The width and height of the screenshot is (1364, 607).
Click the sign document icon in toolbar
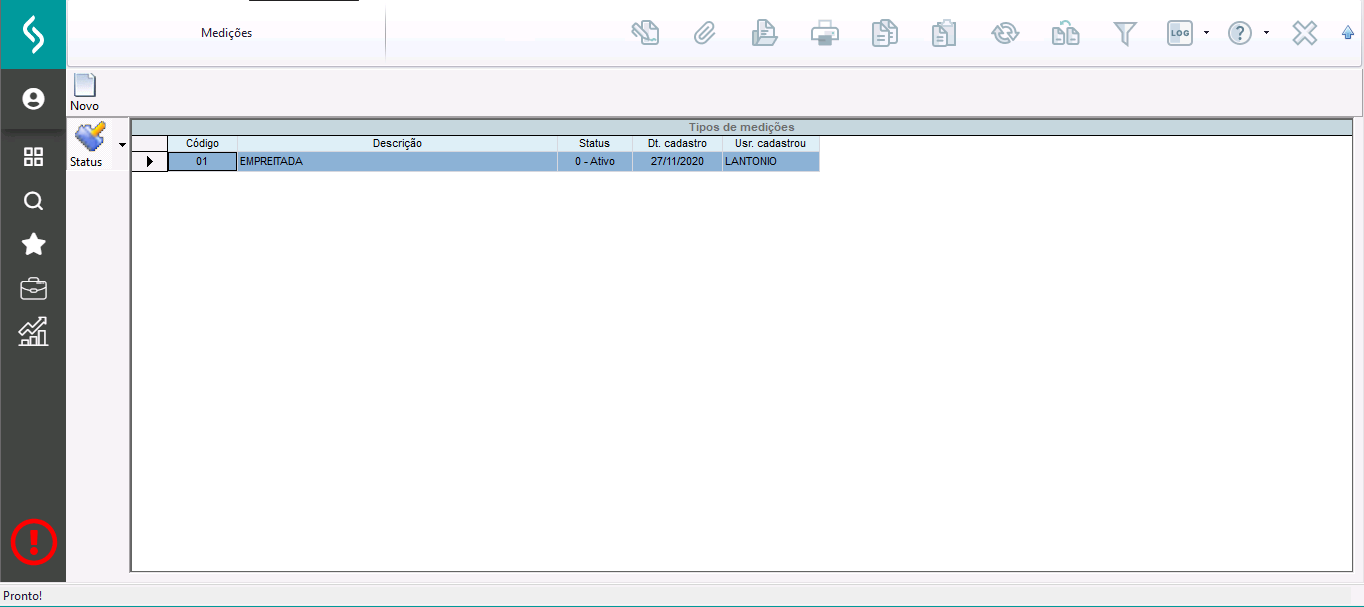pyautogui.click(x=645, y=33)
